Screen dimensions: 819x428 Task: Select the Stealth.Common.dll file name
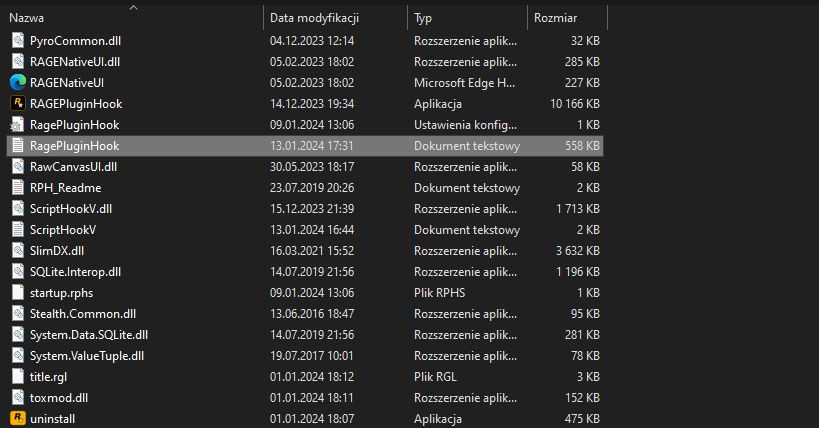(x=82, y=313)
